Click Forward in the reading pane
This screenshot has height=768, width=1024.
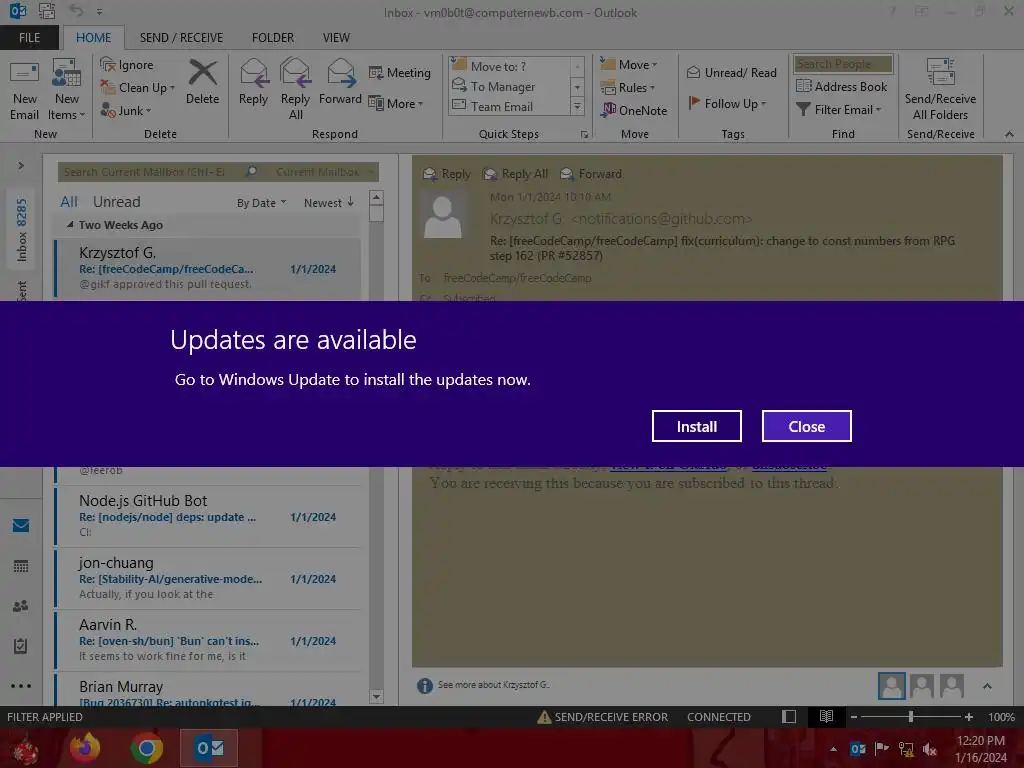point(591,174)
